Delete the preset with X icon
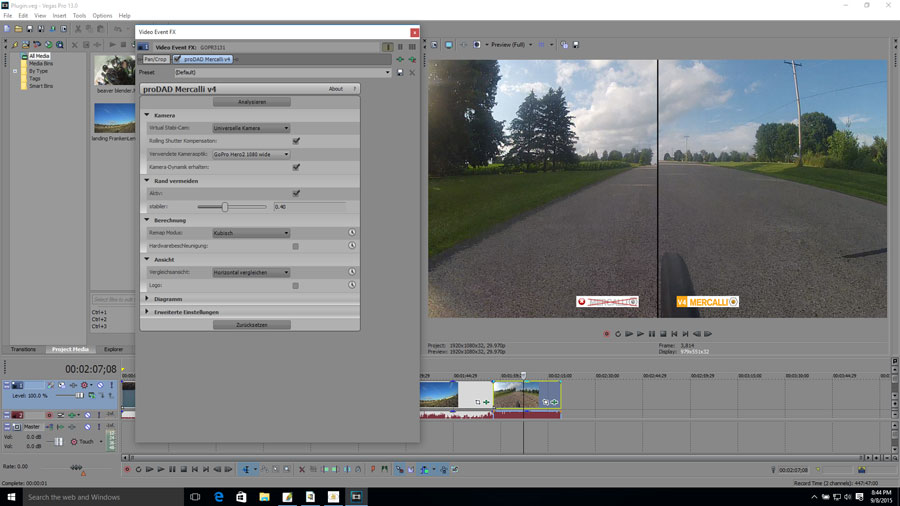The image size is (900, 506). (x=412, y=72)
